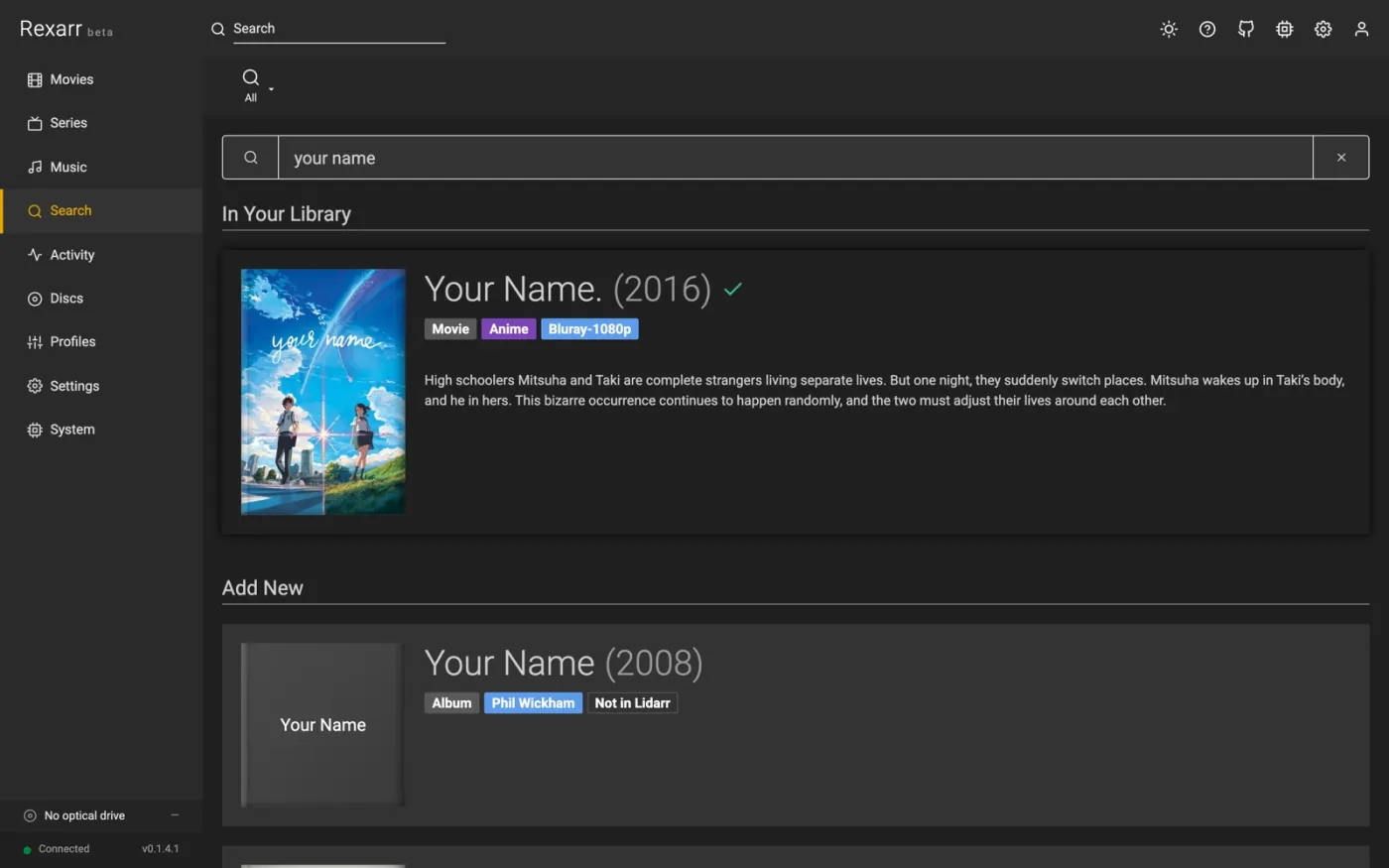Click the magnifier icon beside the query field
Image resolution: width=1389 pixels, height=868 pixels.
[x=251, y=158]
